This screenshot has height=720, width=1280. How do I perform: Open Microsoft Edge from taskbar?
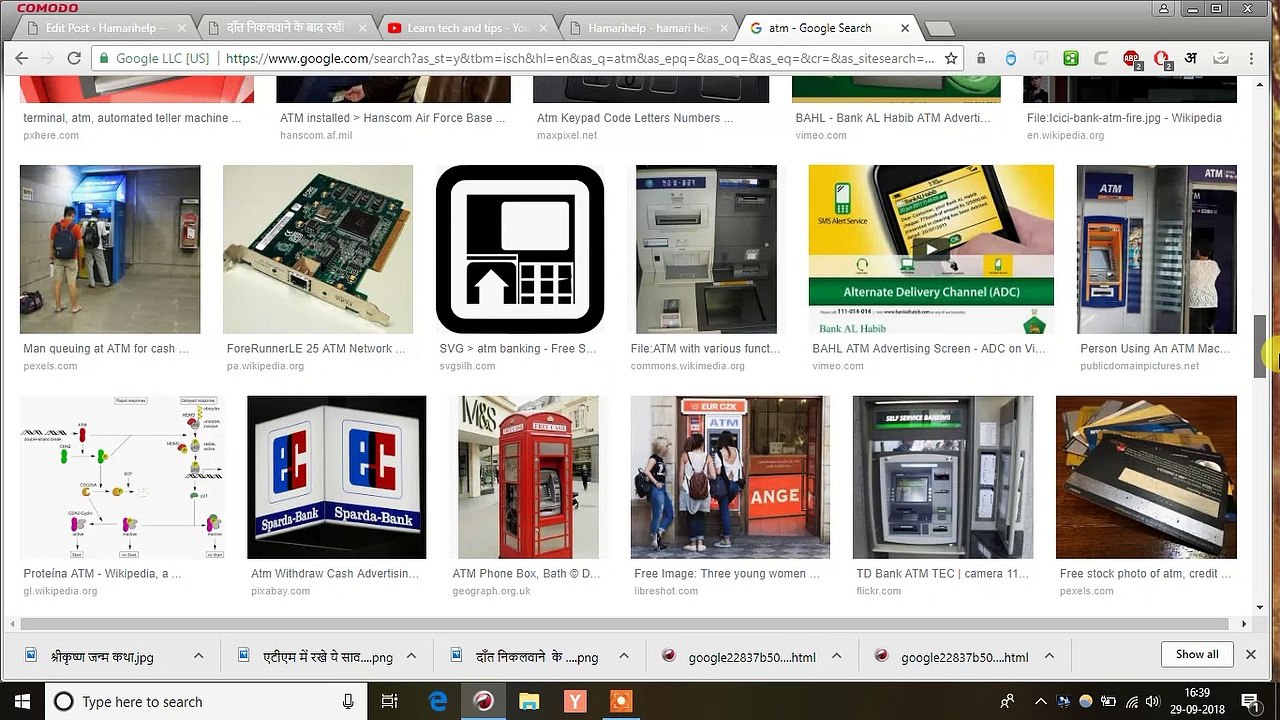(x=438, y=702)
